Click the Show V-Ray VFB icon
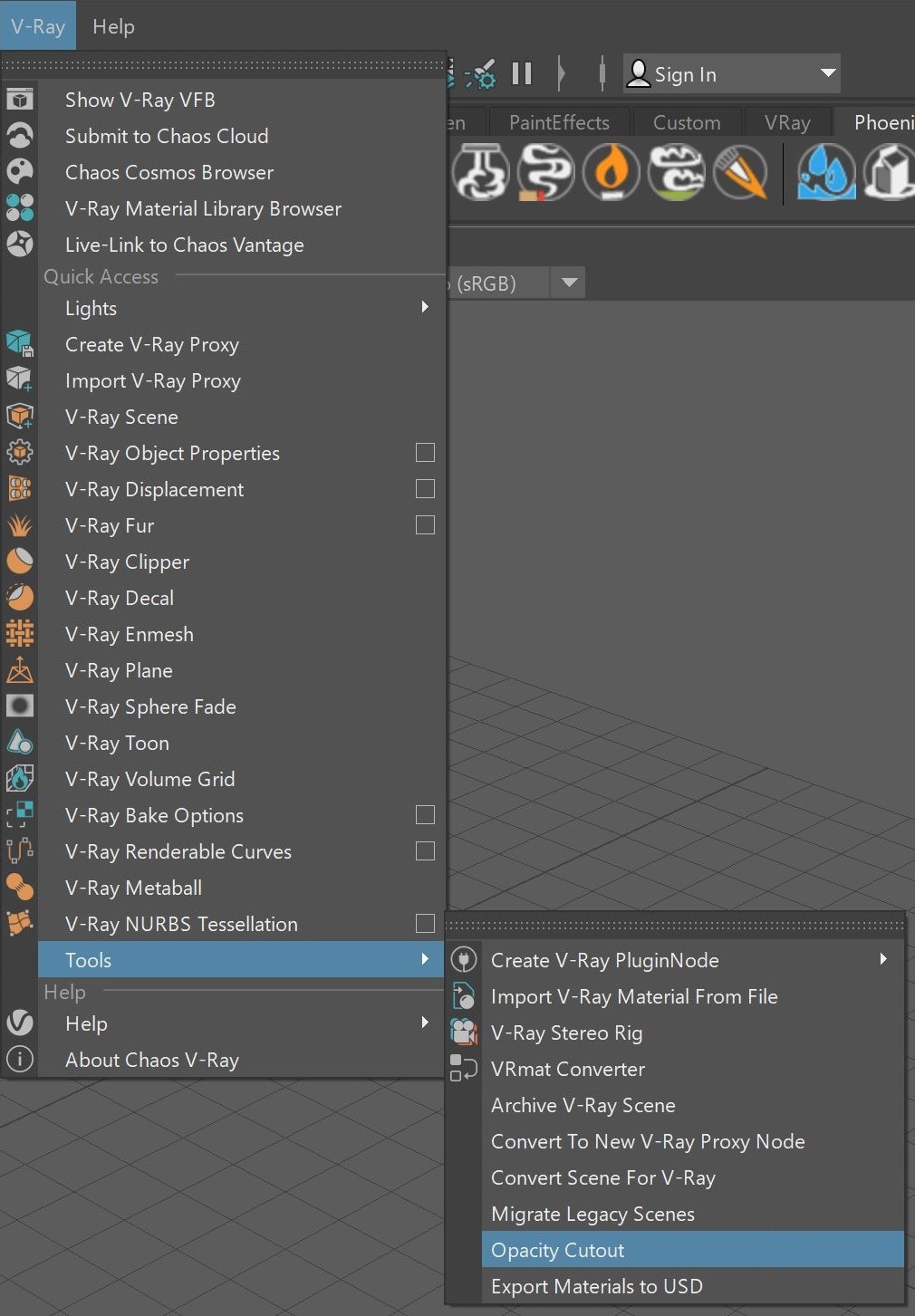 (x=20, y=100)
